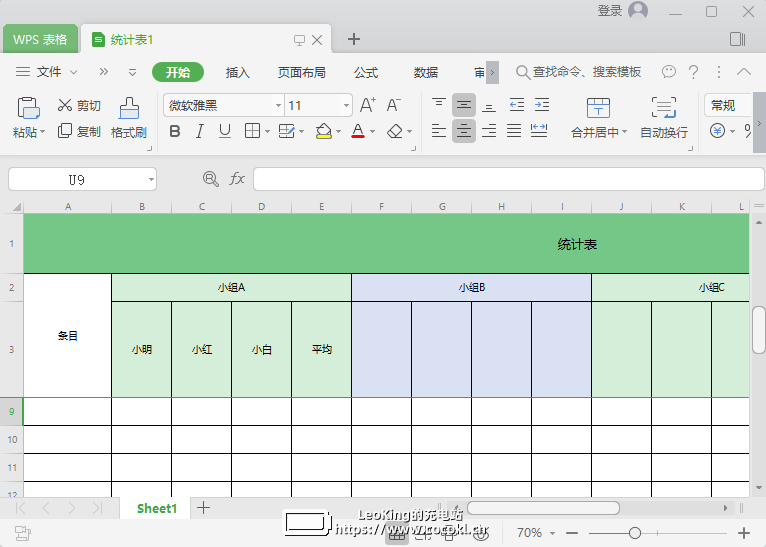Open zoom level 70% dropdown

pyautogui.click(x=553, y=533)
